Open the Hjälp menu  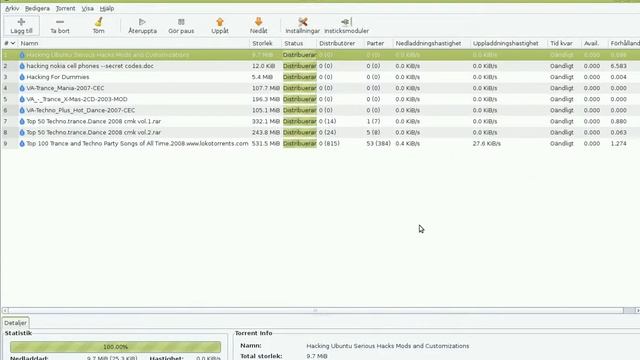[x=107, y=8]
